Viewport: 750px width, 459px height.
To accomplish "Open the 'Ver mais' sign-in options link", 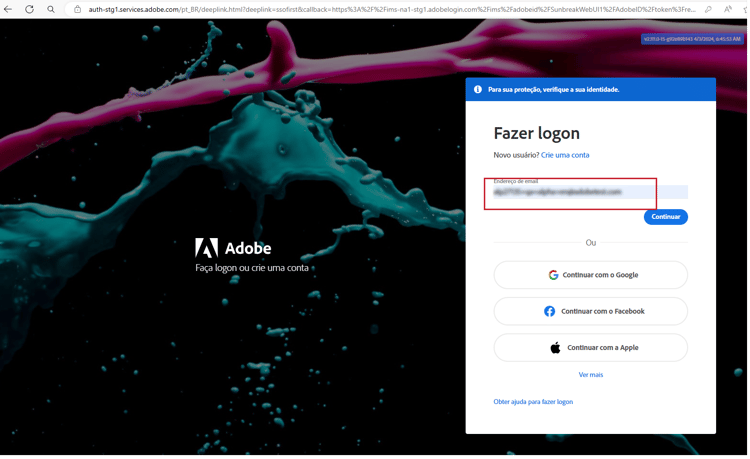I will 591,375.
